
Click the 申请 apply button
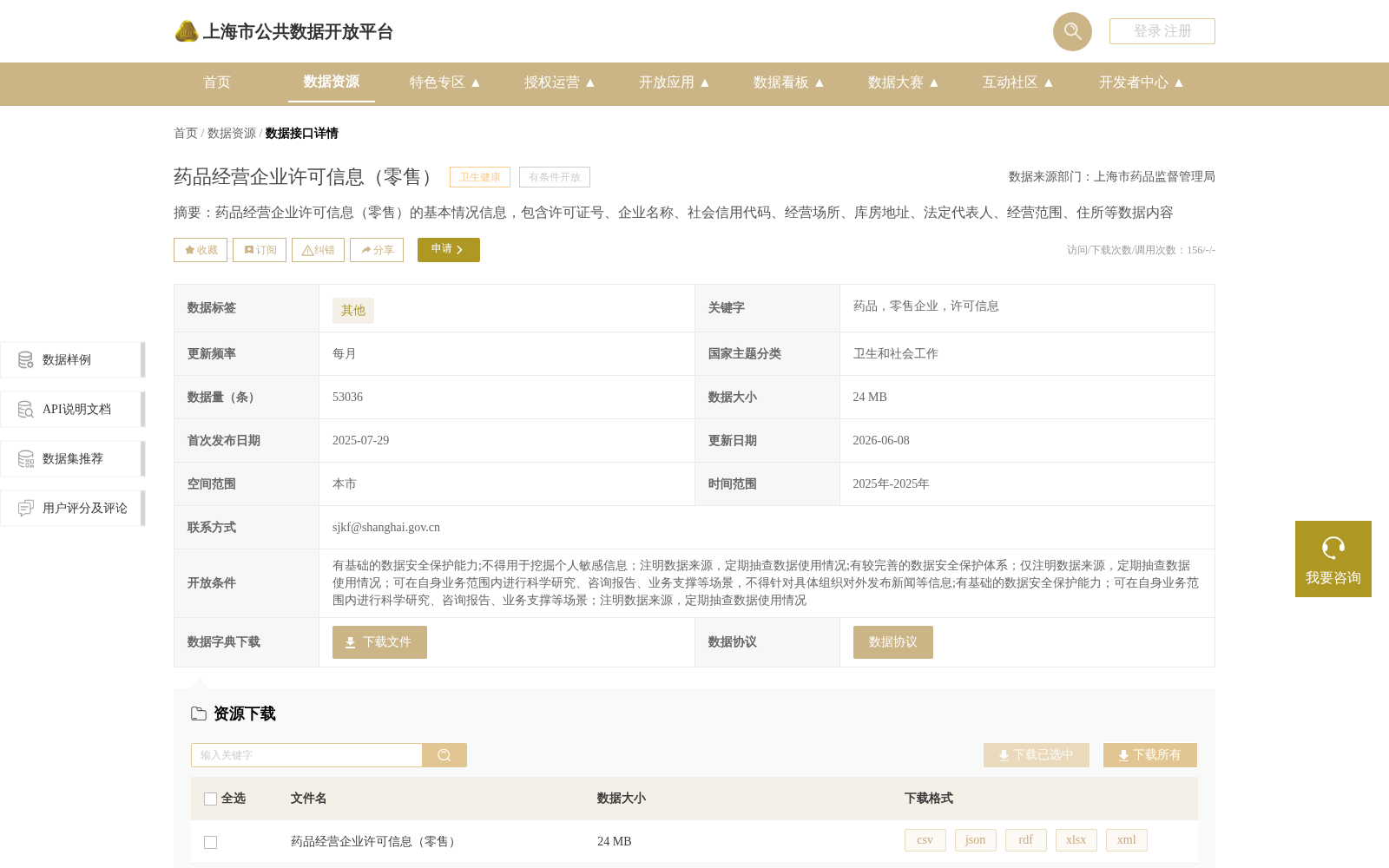tap(449, 250)
